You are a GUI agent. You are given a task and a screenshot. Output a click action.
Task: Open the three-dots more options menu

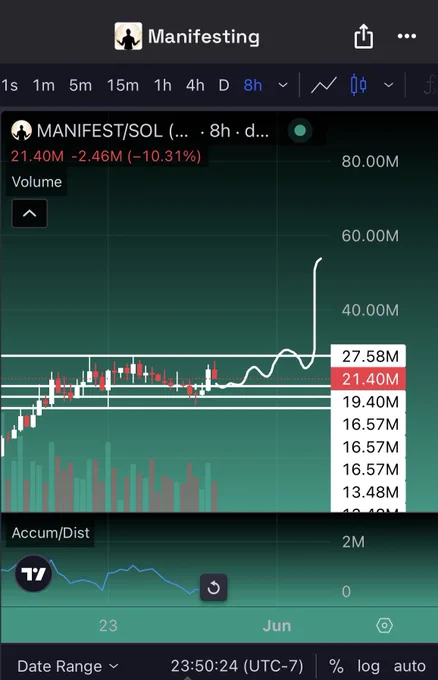(x=407, y=36)
